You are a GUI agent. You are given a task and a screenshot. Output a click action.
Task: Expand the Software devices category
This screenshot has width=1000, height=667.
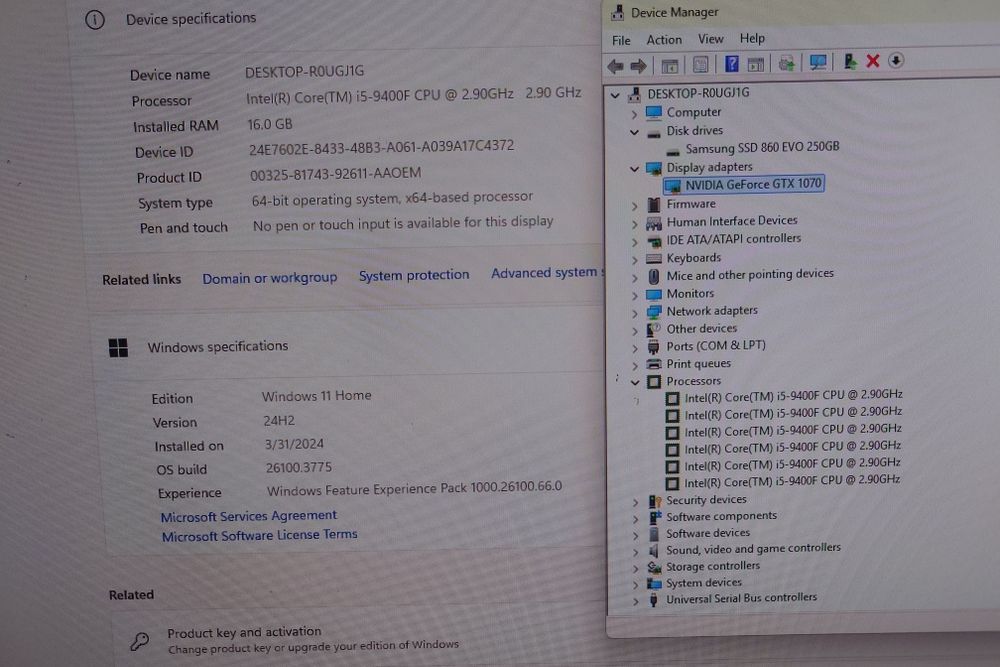[635, 534]
